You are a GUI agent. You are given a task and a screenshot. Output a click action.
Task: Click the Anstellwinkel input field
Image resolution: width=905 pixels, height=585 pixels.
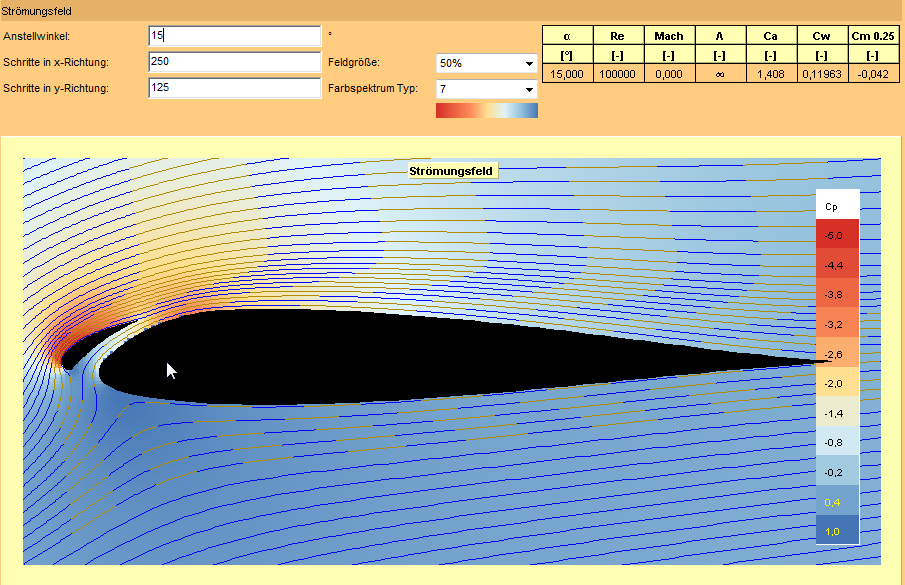click(x=233, y=36)
